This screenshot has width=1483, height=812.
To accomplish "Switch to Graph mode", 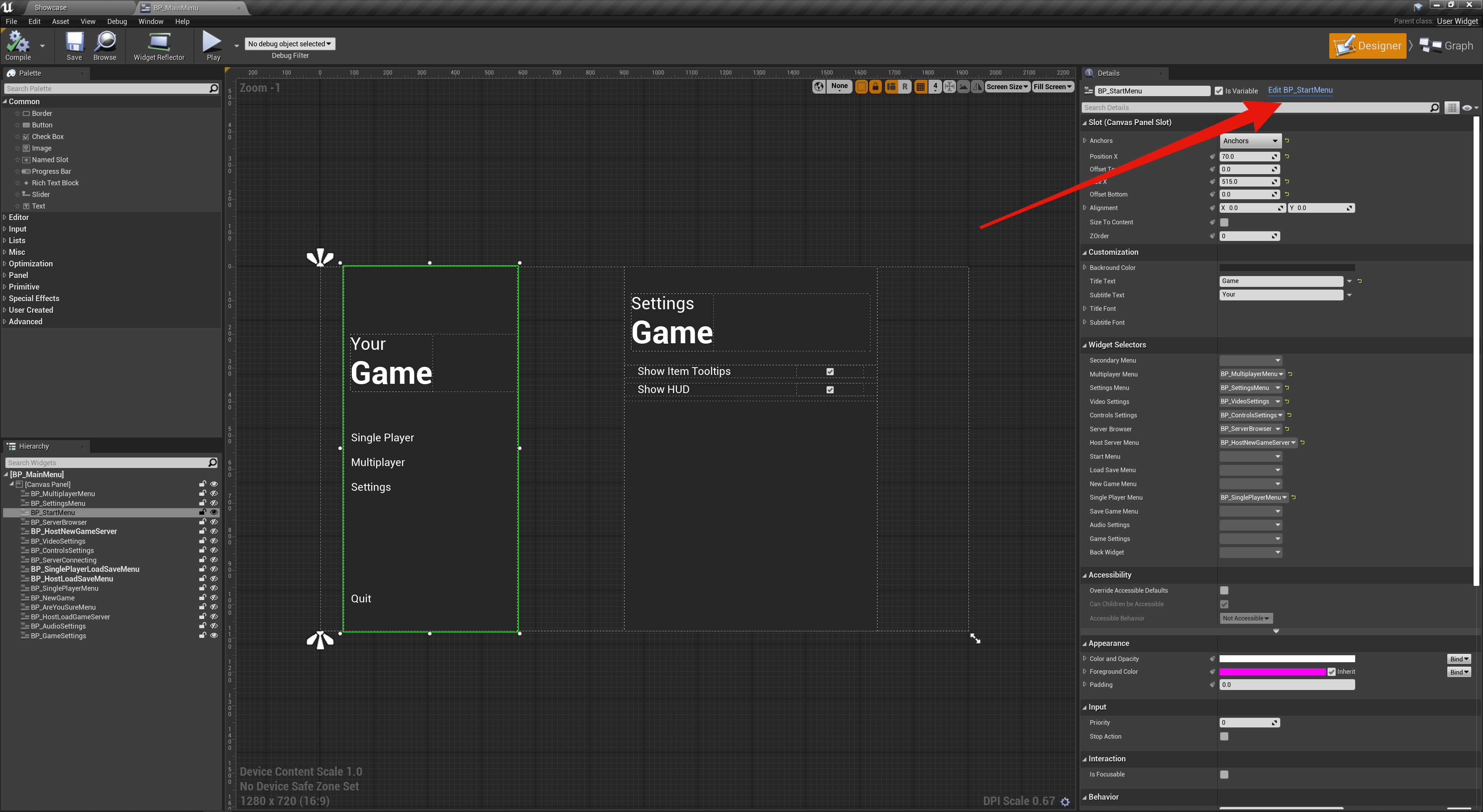I will [1446, 46].
